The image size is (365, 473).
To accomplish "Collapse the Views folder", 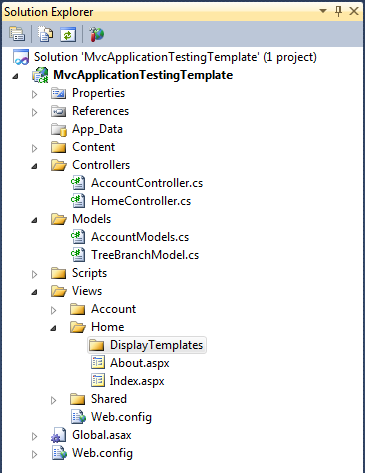I will [34, 292].
